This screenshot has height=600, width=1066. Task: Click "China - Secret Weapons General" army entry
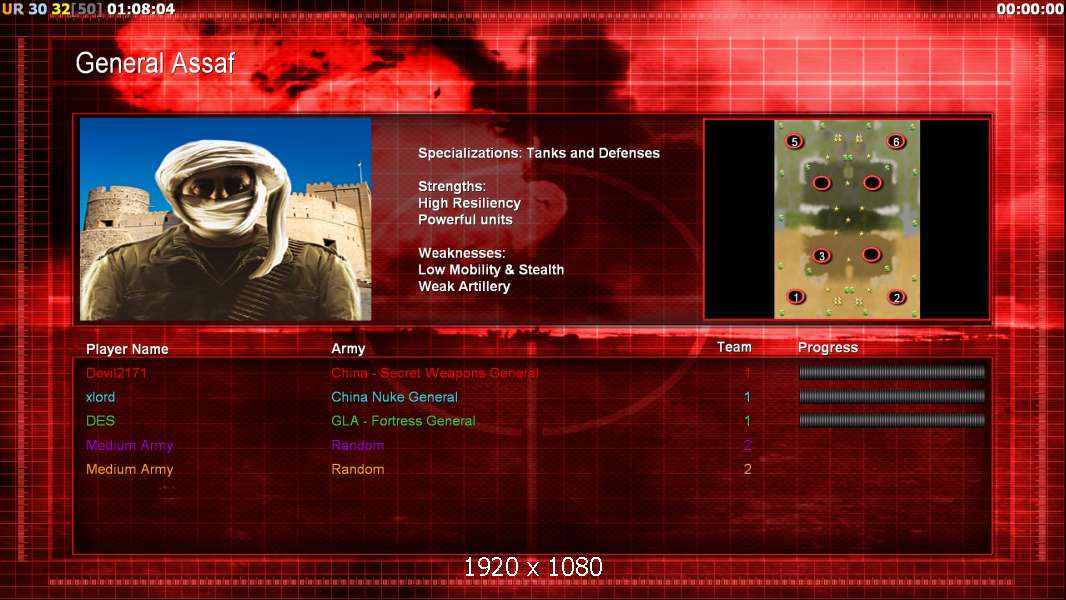click(x=434, y=373)
